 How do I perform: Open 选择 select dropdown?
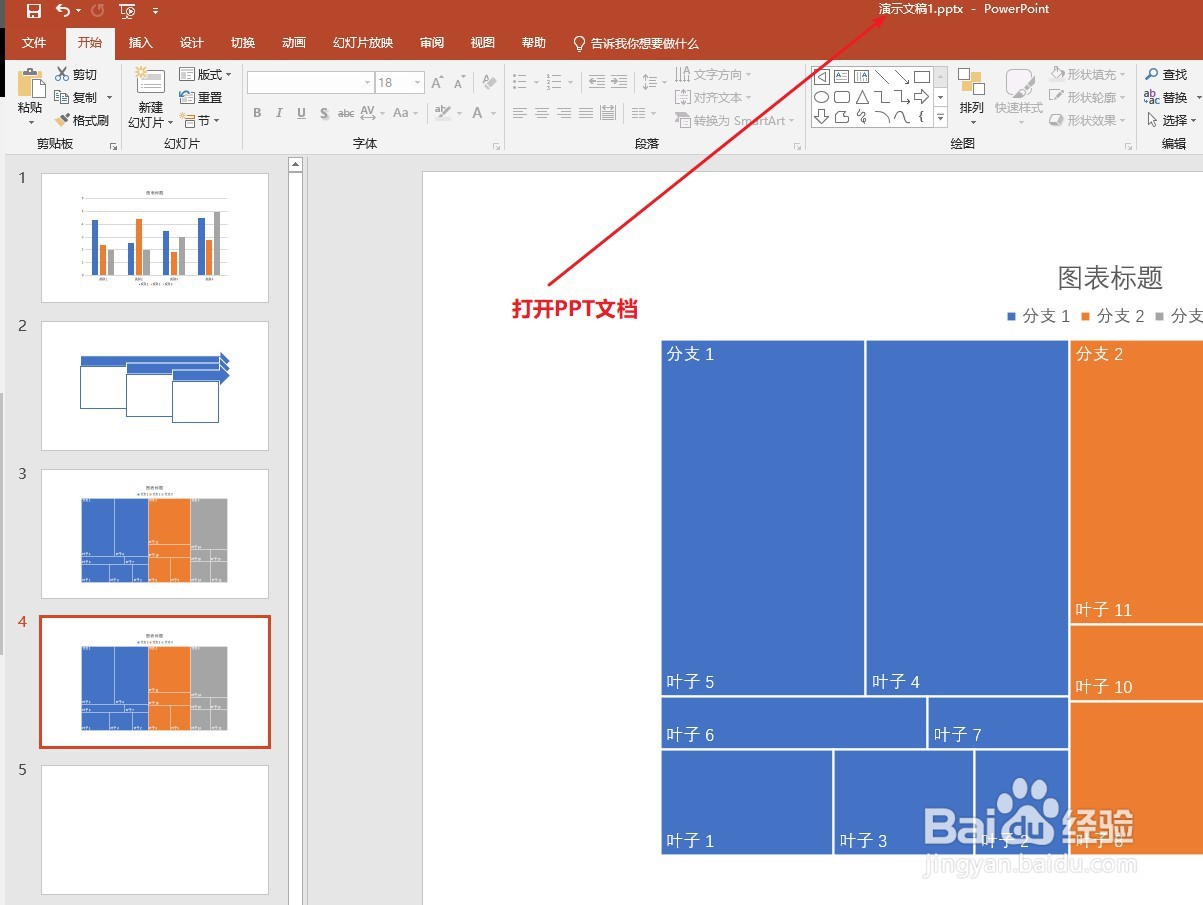click(x=1172, y=120)
